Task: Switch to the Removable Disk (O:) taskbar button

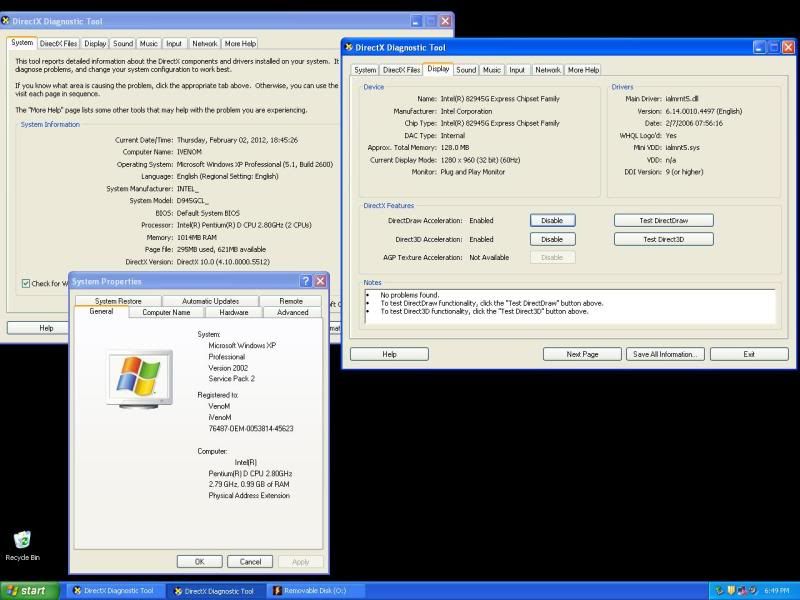Action: [316, 591]
